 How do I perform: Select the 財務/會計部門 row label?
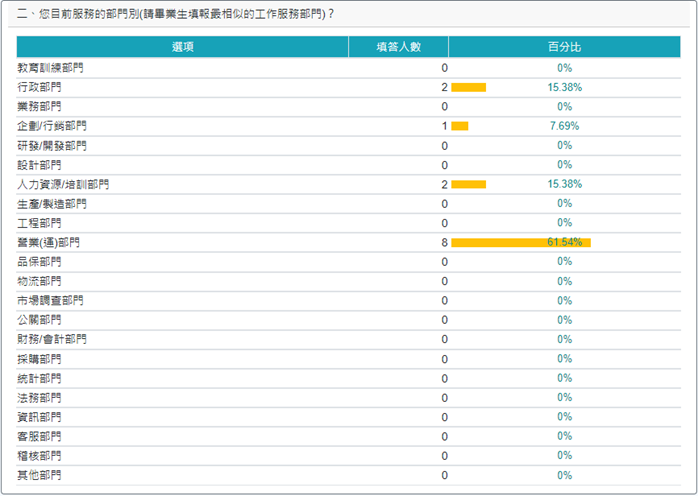coord(51,339)
